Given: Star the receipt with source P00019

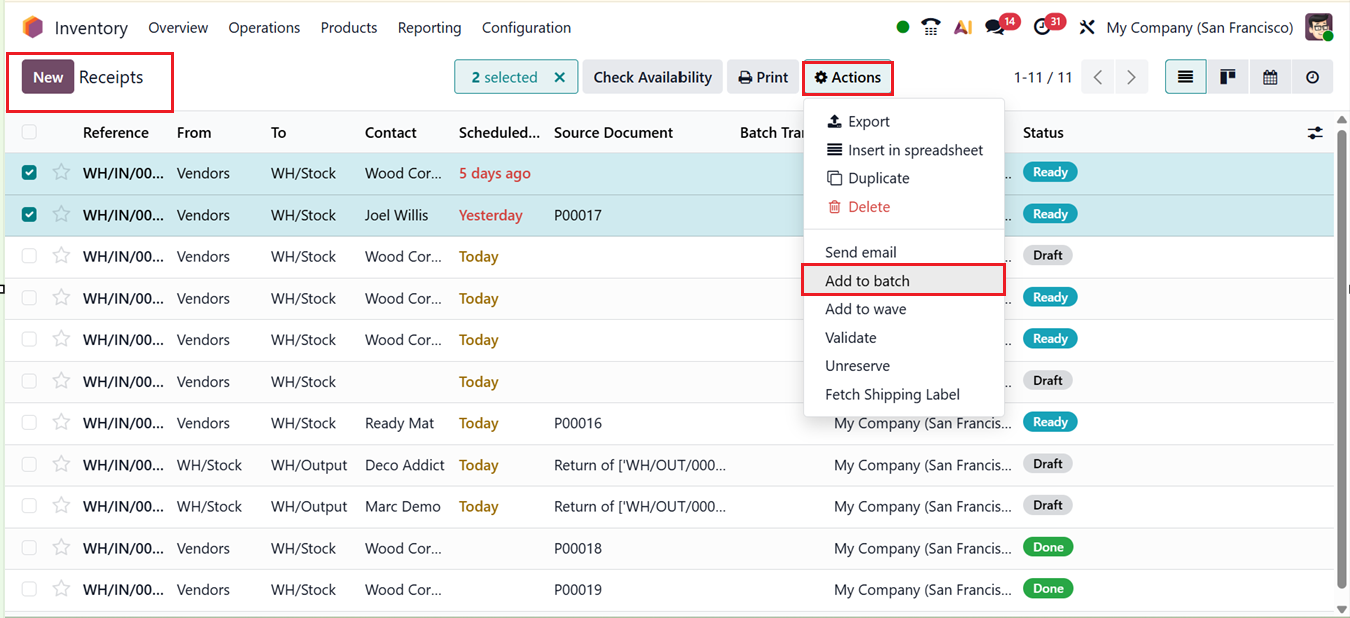Looking at the screenshot, I should [61, 589].
